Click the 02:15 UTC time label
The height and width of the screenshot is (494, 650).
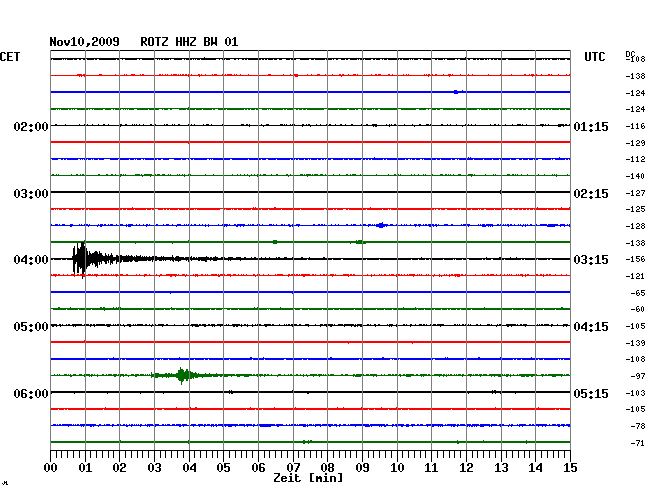tap(591, 194)
